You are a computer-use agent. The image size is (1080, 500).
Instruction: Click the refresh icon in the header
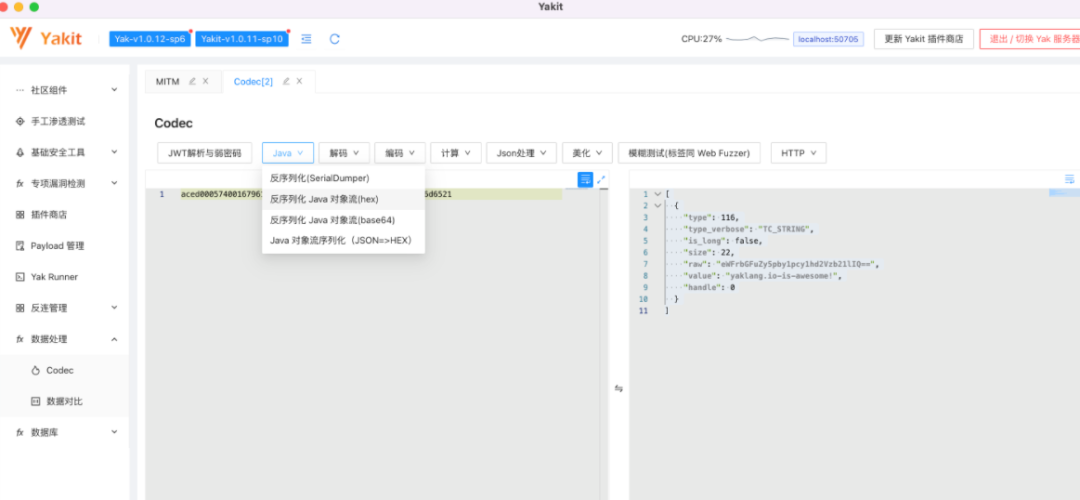335,39
